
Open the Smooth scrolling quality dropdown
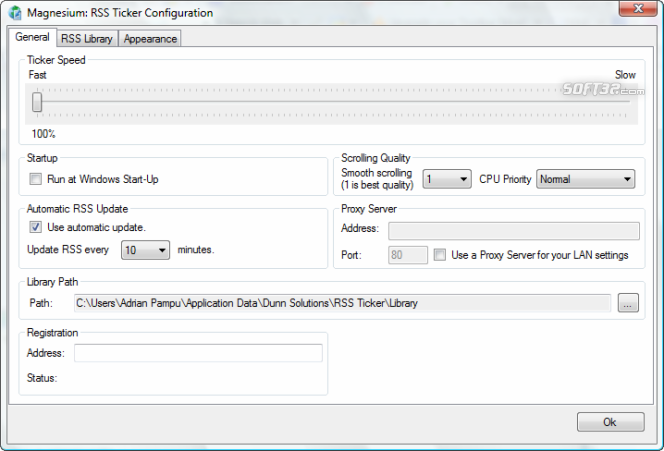(x=447, y=179)
